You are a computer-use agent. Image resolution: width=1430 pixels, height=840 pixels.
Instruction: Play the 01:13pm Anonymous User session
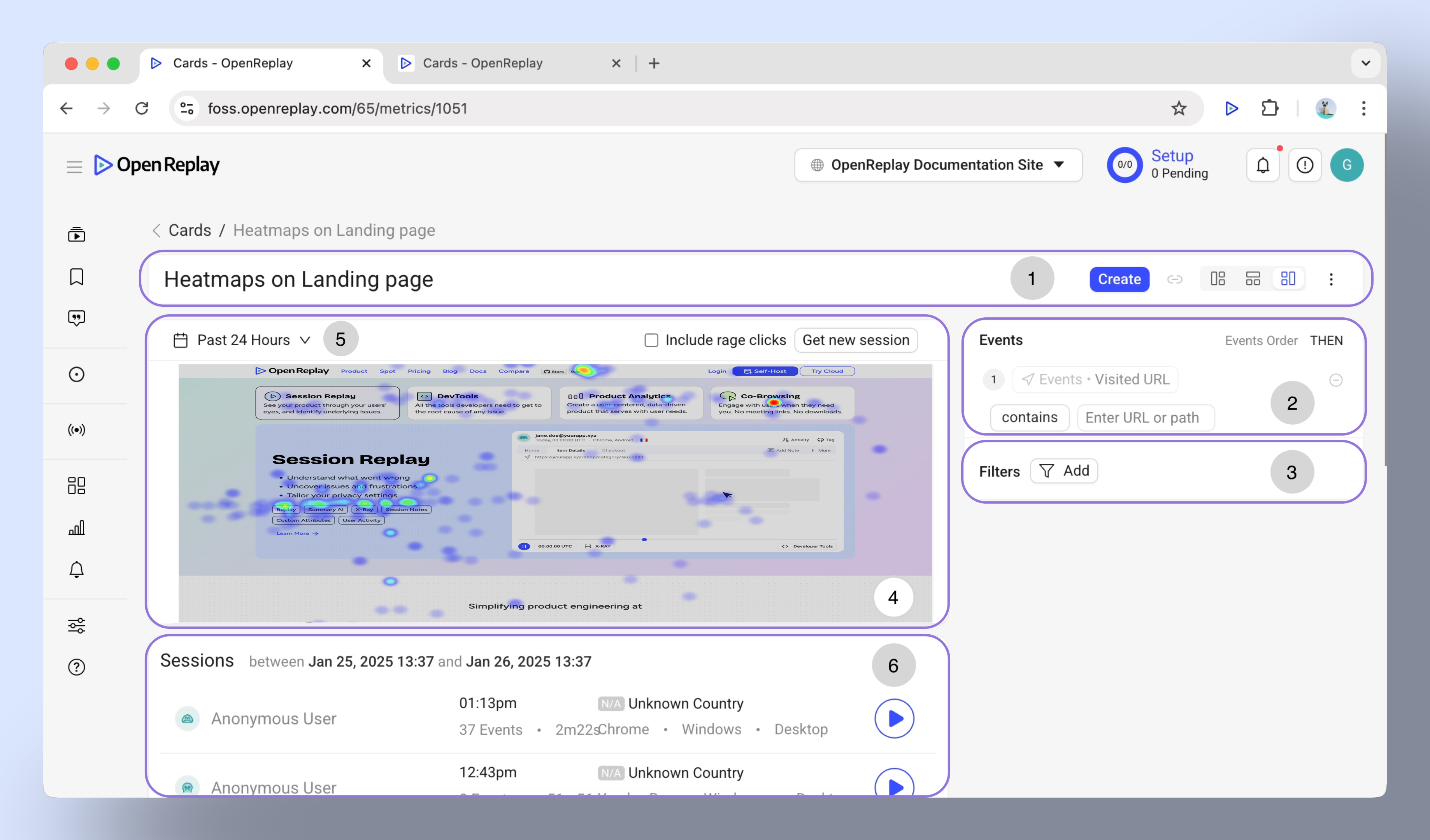(894, 718)
